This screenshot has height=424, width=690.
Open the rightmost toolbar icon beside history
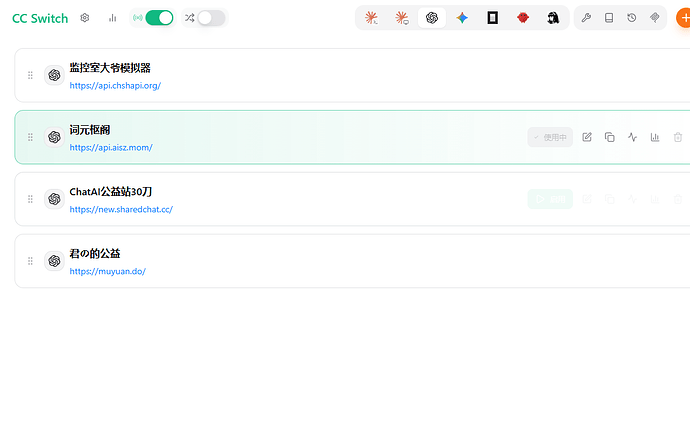tap(655, 18)
